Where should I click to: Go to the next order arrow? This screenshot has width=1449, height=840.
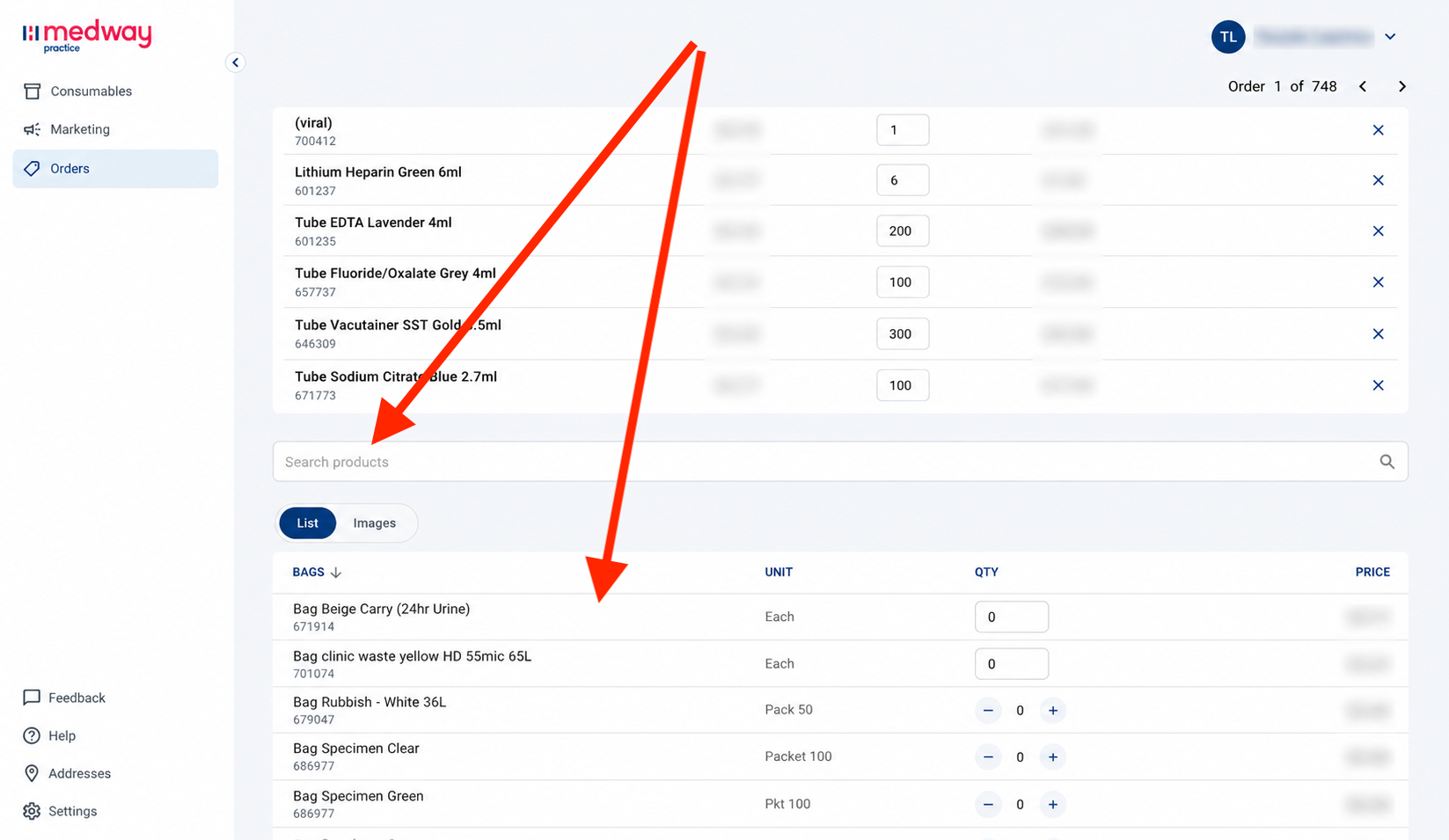[x=1402, y=86]
